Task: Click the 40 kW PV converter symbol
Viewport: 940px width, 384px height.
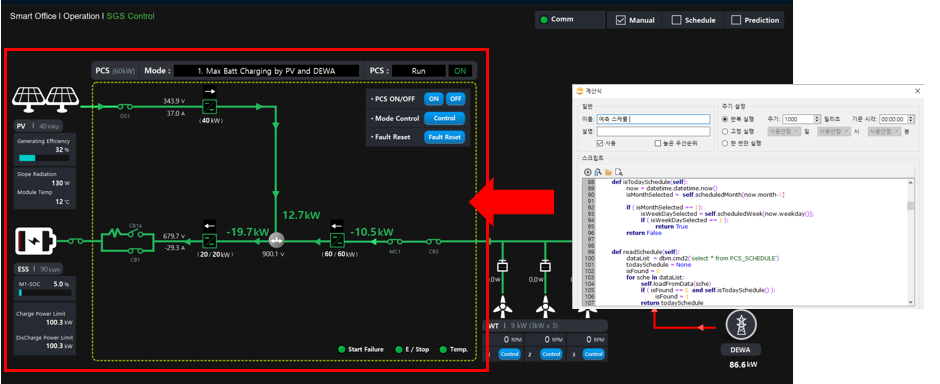Action: (210, 107)
